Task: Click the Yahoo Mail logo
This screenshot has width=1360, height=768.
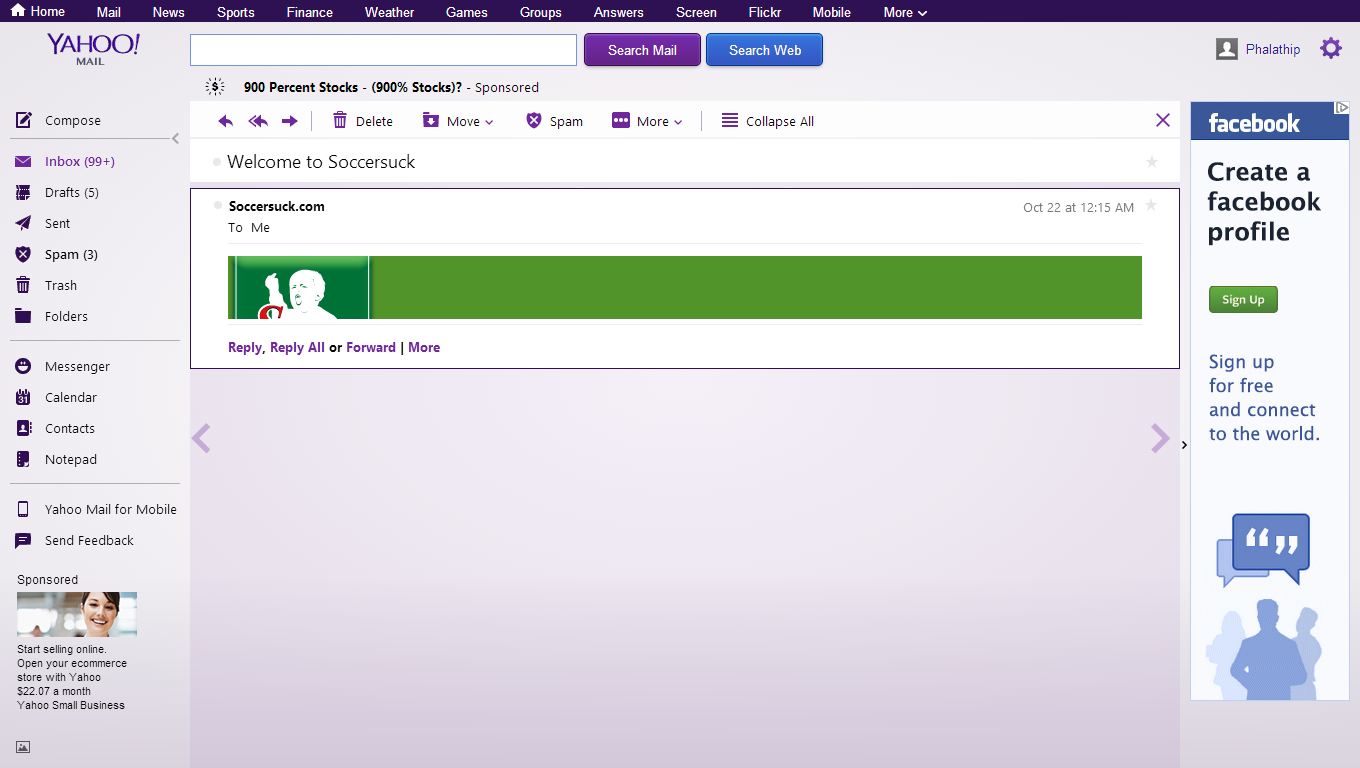Action: click(93, 48)
